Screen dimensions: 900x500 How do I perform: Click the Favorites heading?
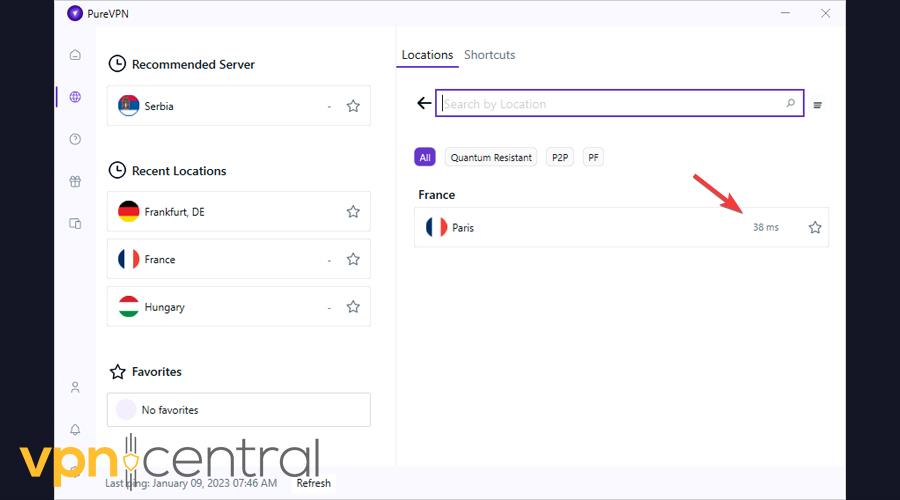coord(157,372)
